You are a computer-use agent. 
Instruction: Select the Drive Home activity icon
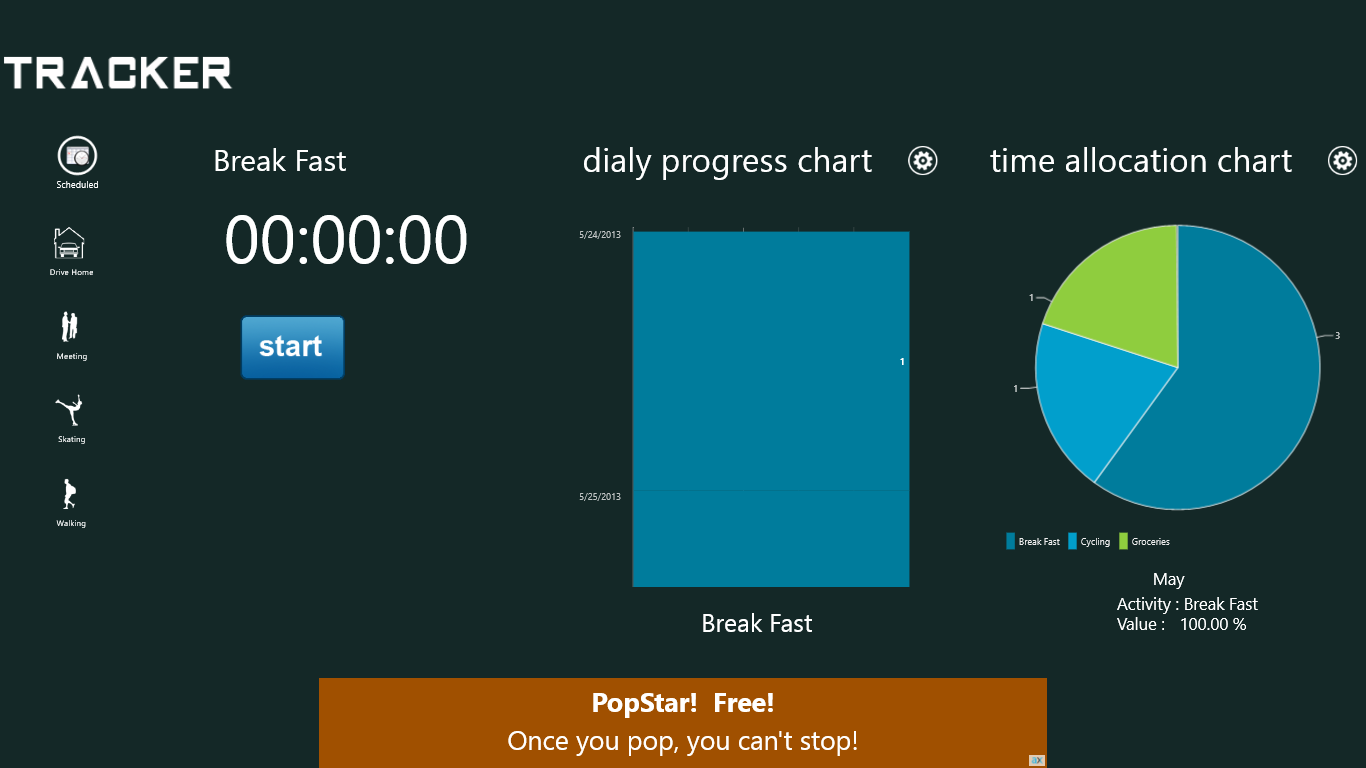[x=69, y=243]
